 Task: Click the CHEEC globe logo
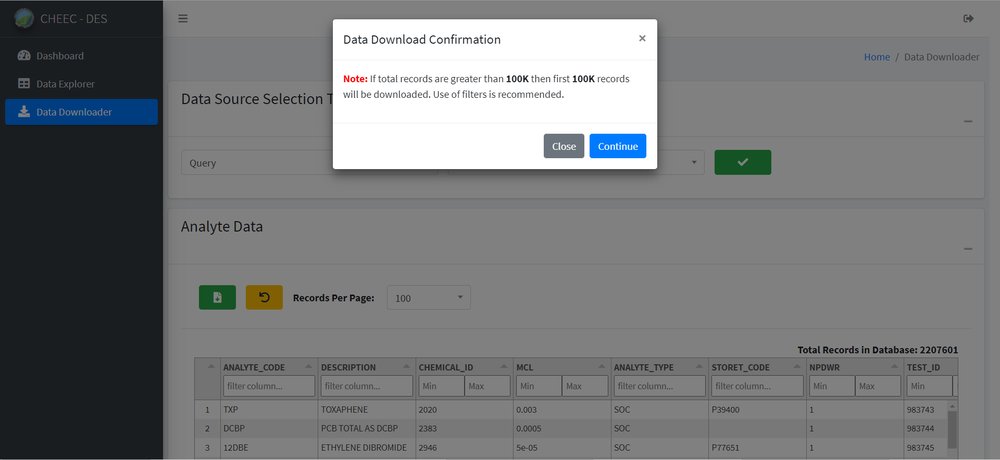tap(23, 18)
